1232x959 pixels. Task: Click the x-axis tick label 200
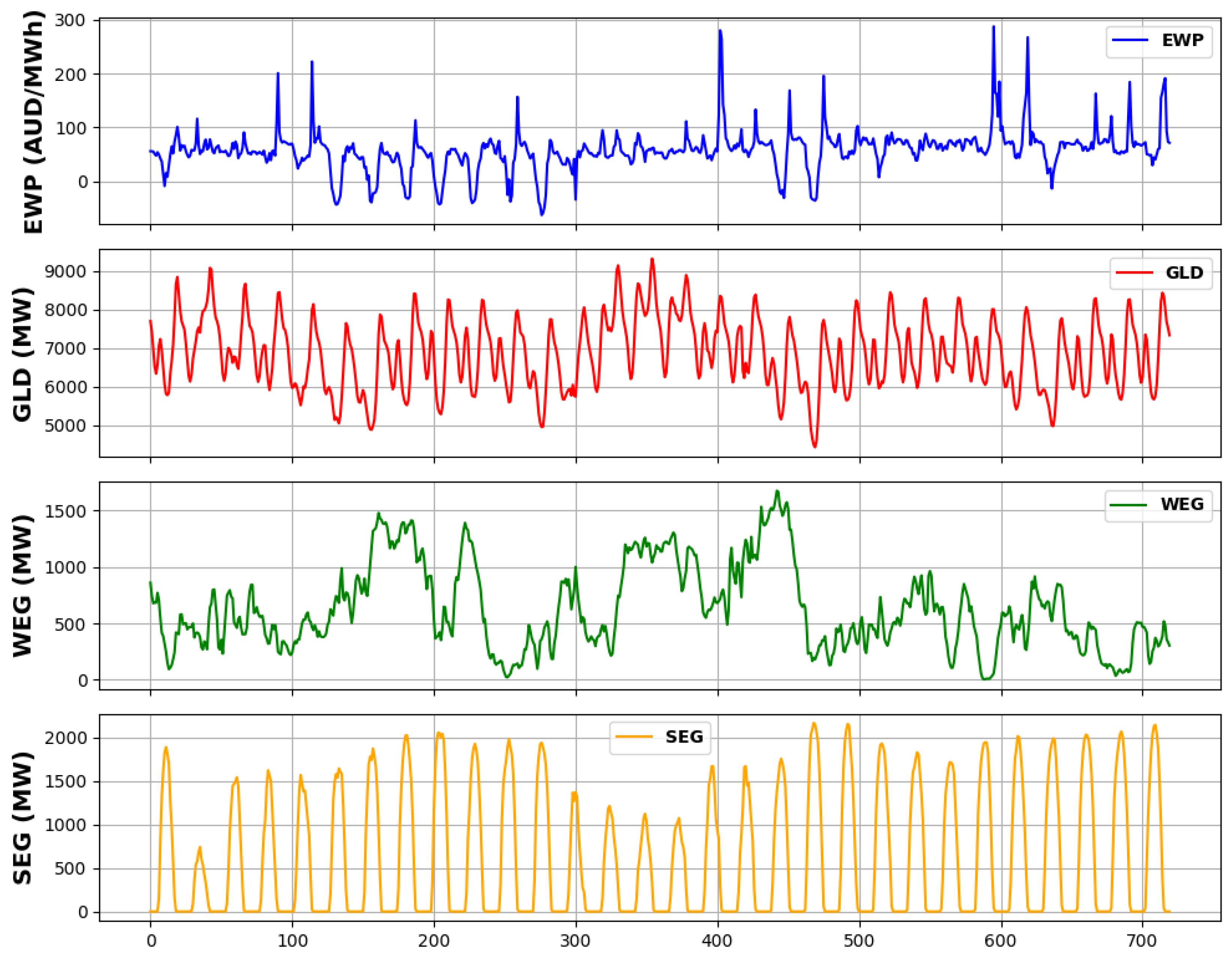coord(434,941)
